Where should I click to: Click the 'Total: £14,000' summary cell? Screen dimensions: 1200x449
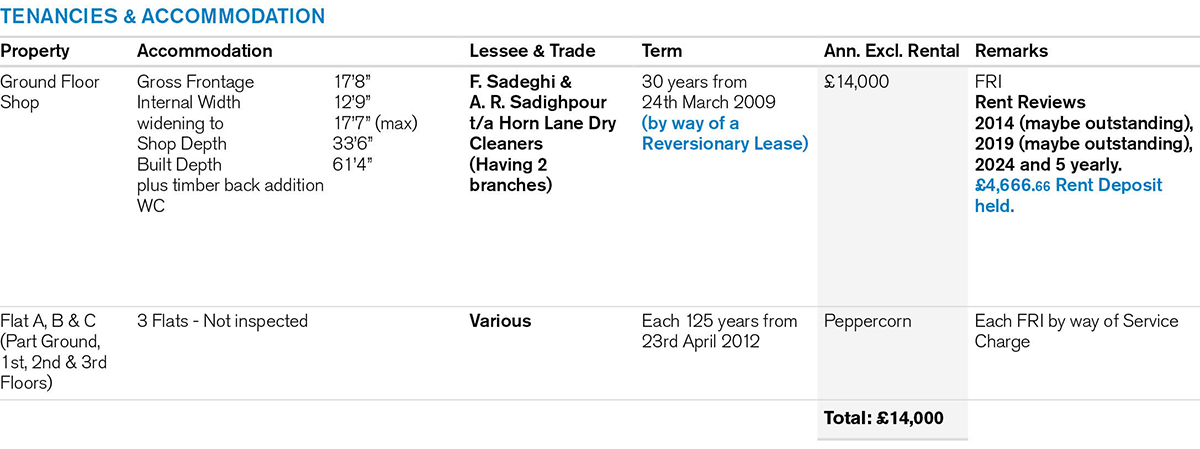(883, 418)
